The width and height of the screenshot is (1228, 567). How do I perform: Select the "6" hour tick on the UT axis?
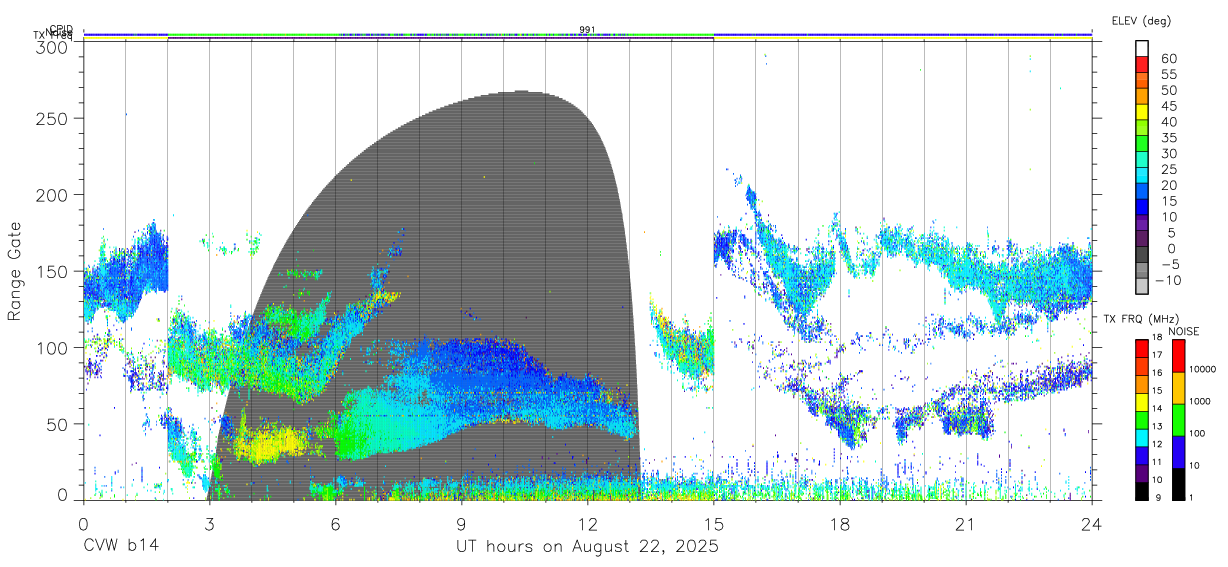point(335,524)
